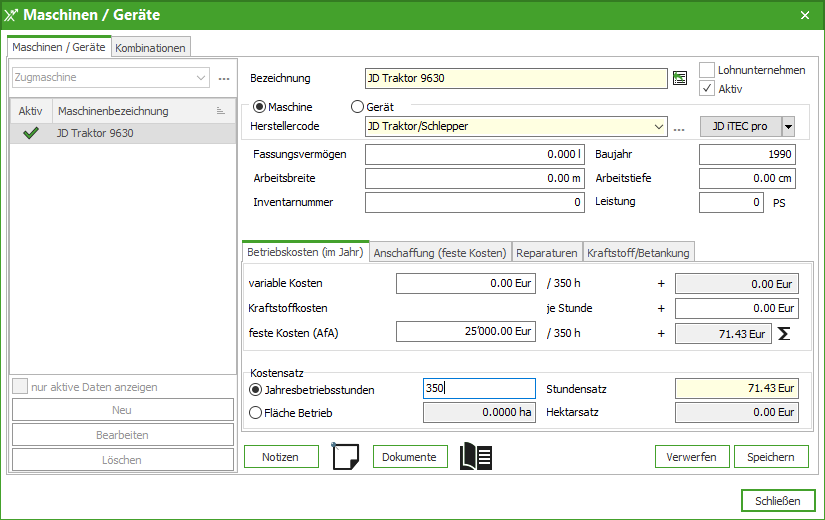Click the Baujahr input field
Image resolution: width=825 pixels, height=520 pixels.
pos(747,154)
